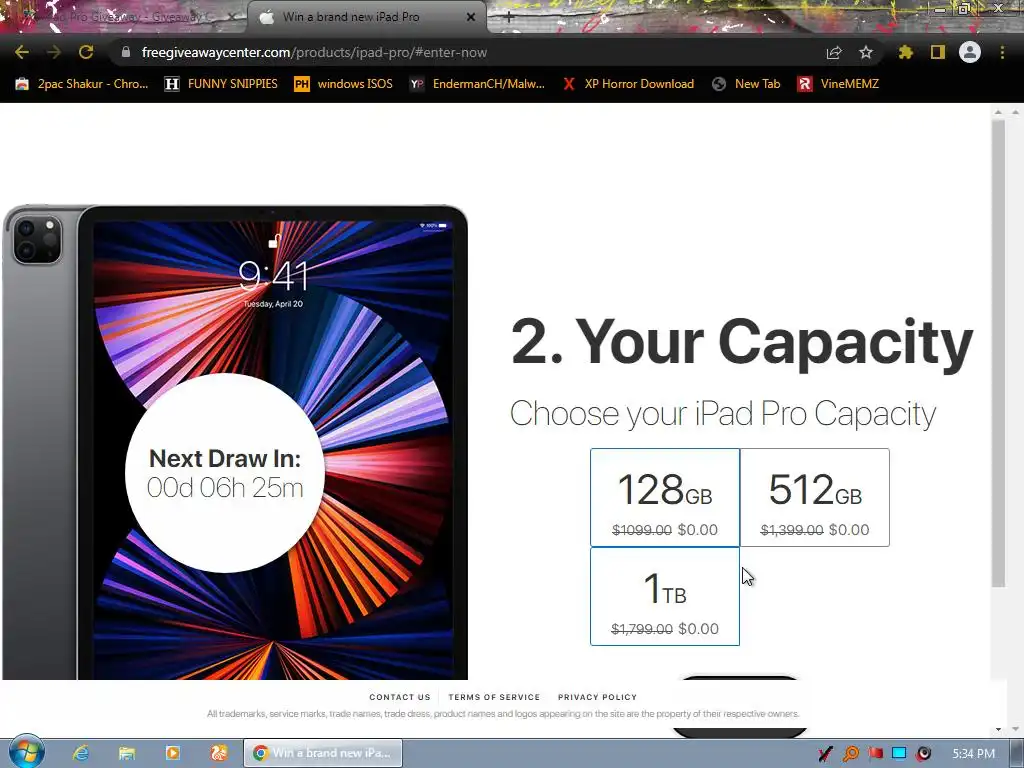
Task: Click the red checkmark tray icon
Action: click(825, 754)
